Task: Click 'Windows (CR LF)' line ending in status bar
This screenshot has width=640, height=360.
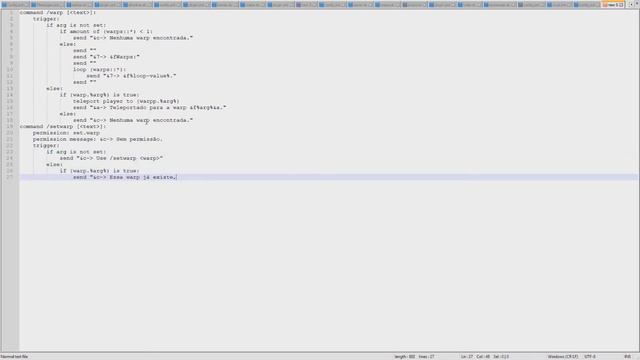Action: pos(563,357)
